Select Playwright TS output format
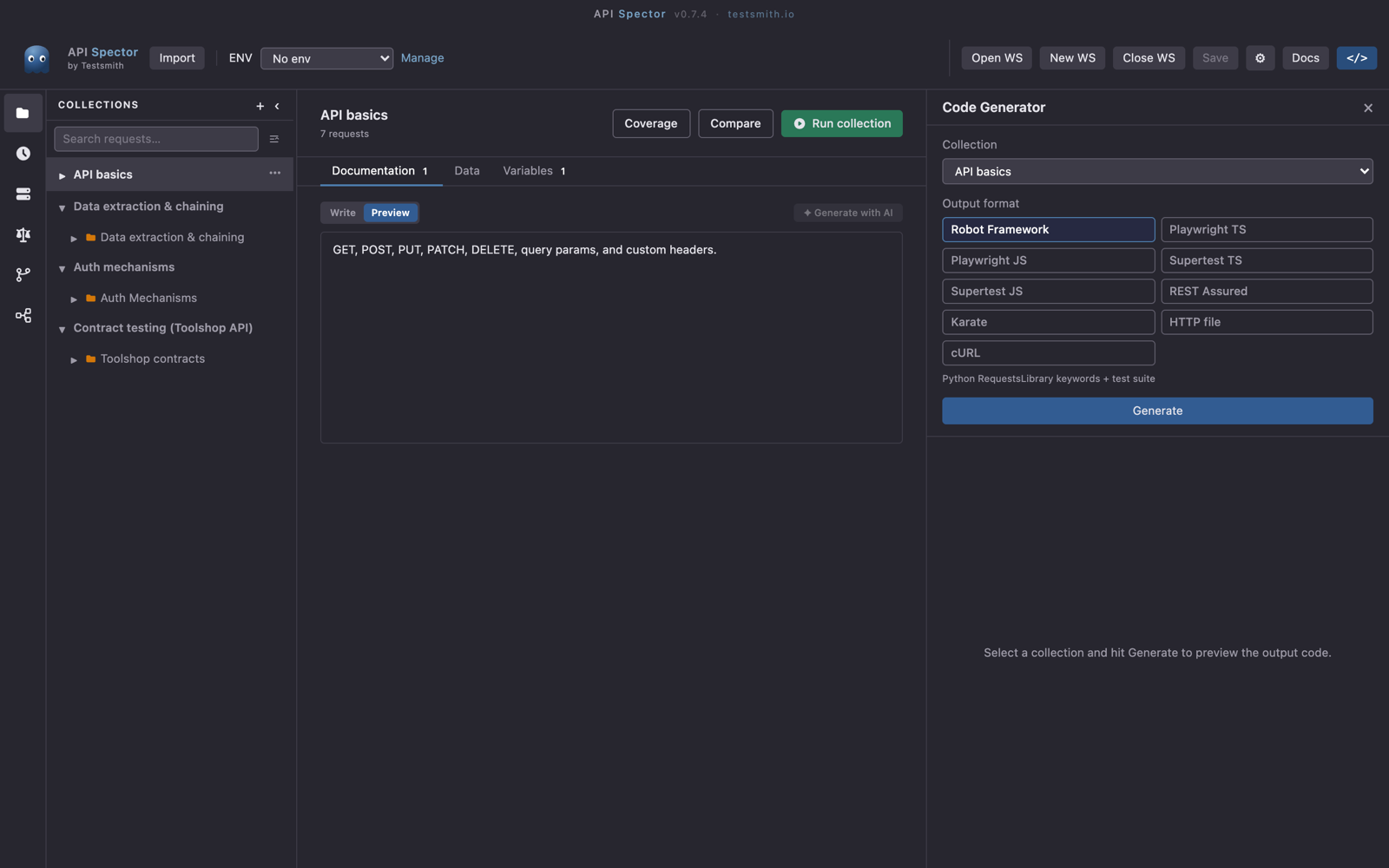 1267,229
